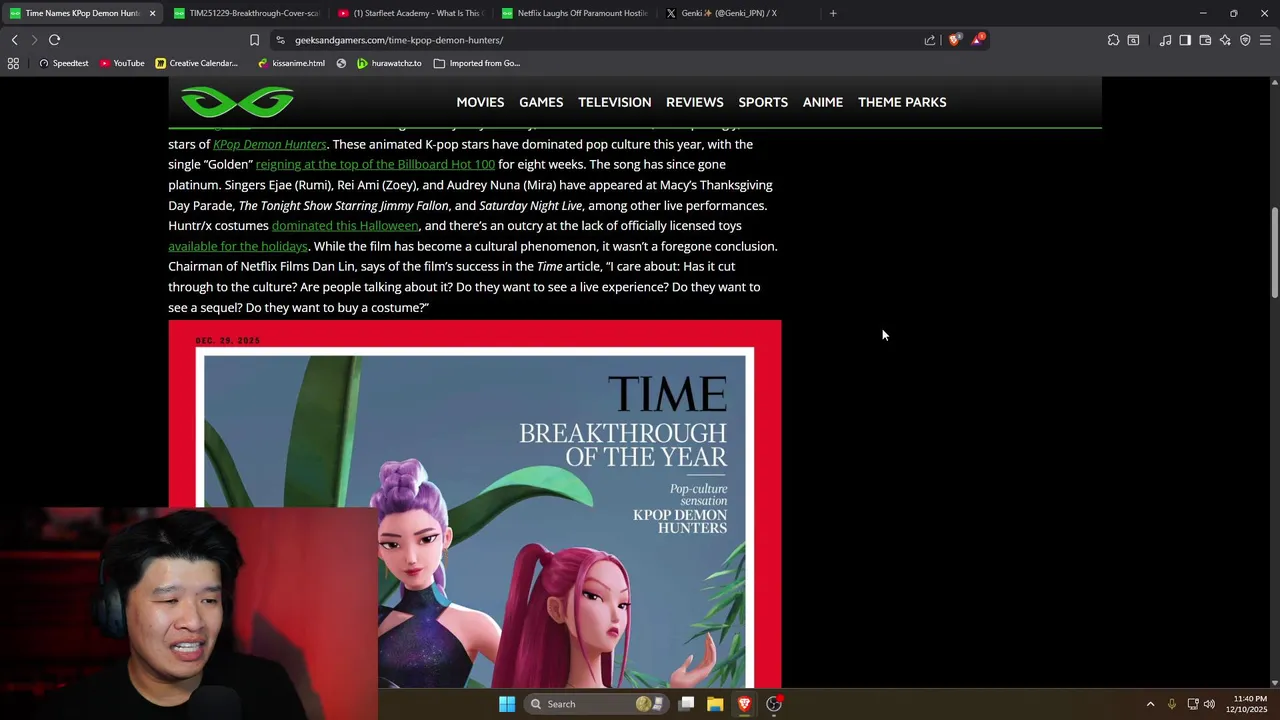Follow the KPop Demon Hunters article link
The height and width of the screenshot is (720, 1280).
click(x=269, y=144)
